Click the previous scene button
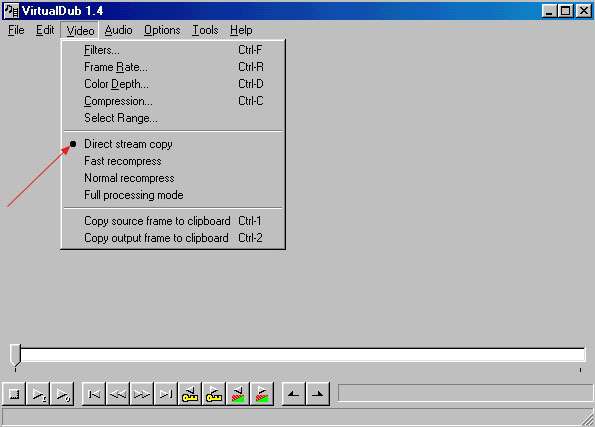 pyautogui.click(x=238, y=394)
